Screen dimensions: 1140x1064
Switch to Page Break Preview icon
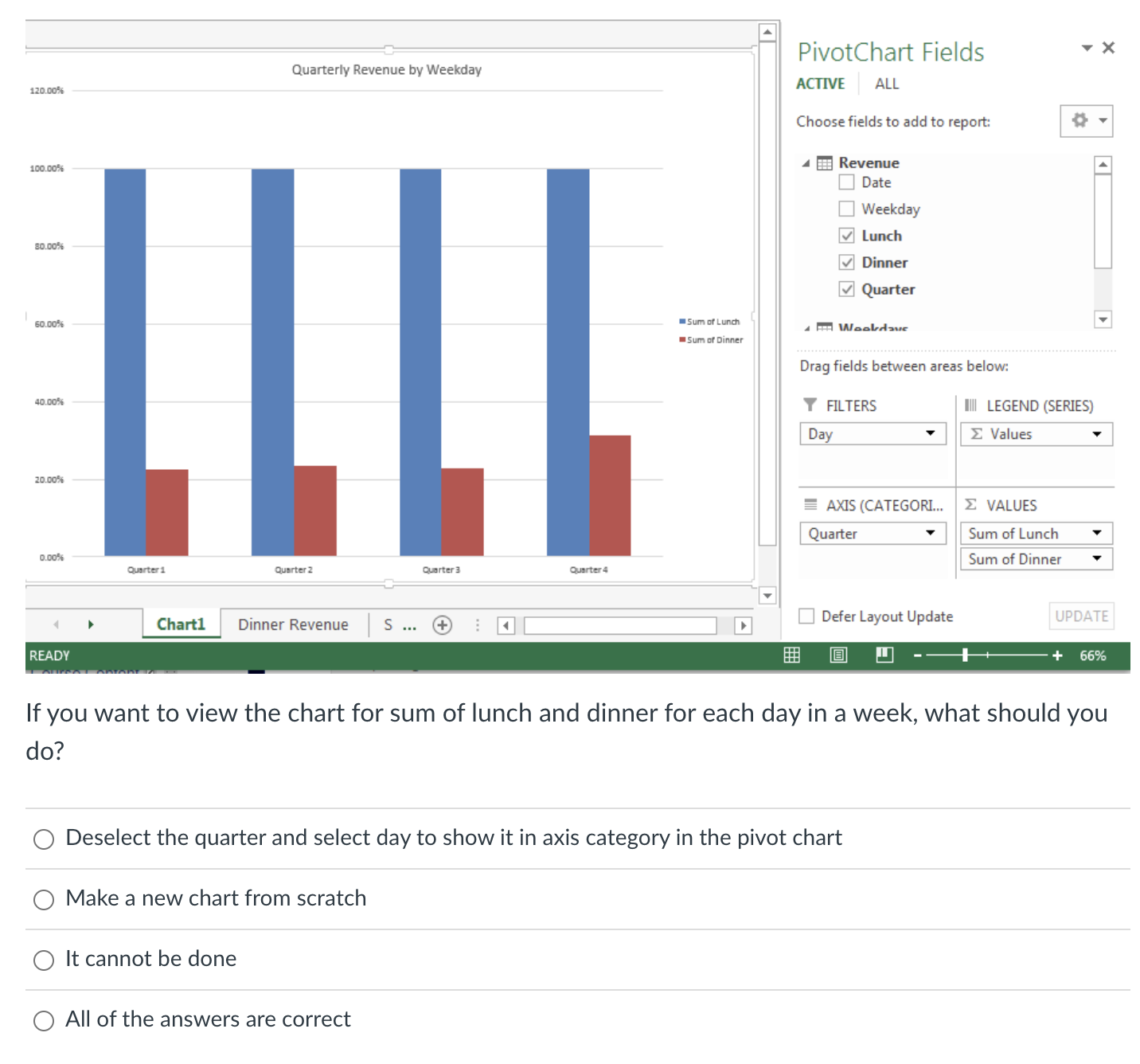tap(884, 655)
